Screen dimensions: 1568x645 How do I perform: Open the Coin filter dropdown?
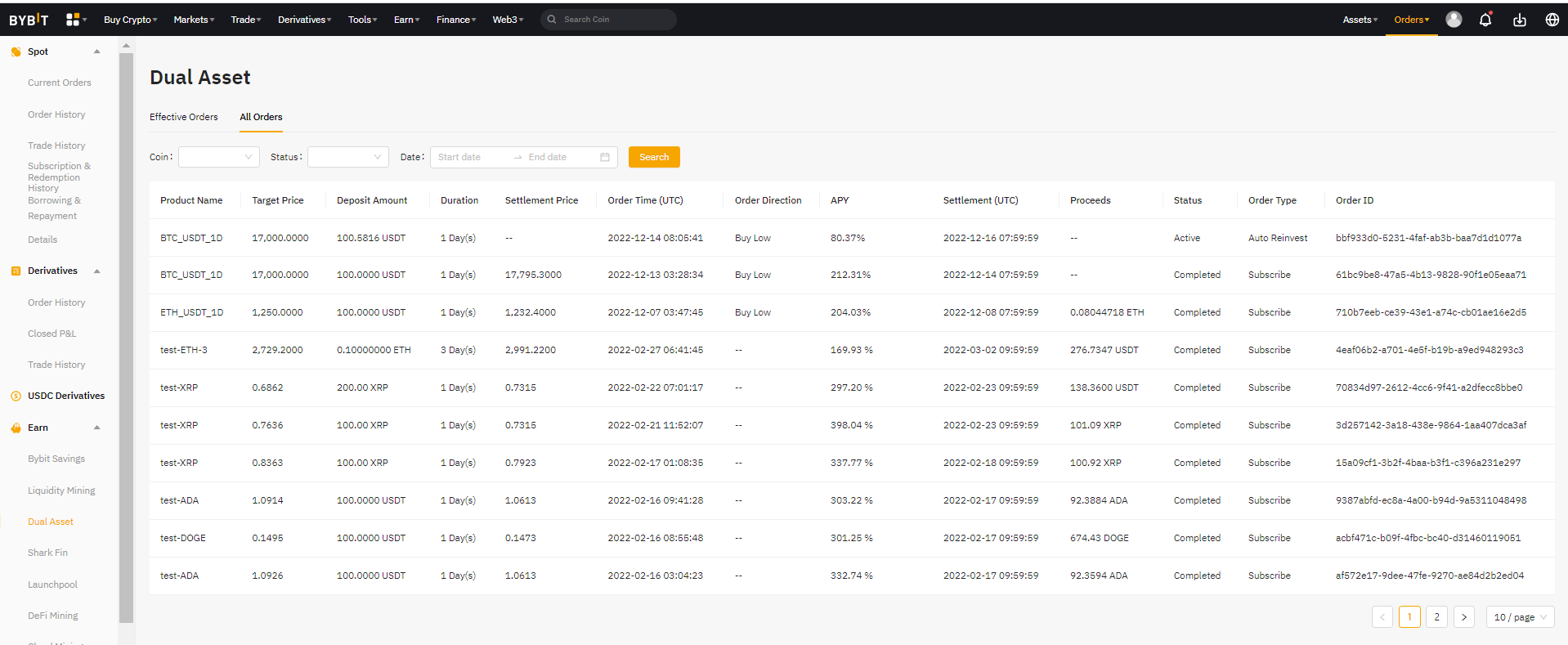218,157
